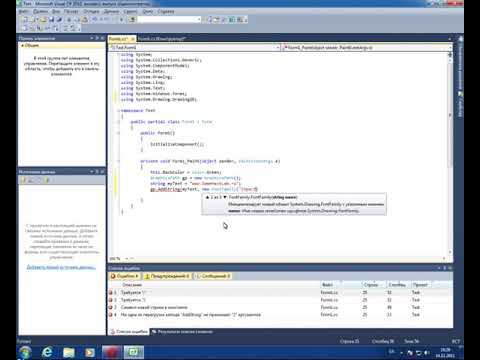Open the Form1_Paint member dropdown
Viewport: 480px width, 360px height.
click(450, 48)
